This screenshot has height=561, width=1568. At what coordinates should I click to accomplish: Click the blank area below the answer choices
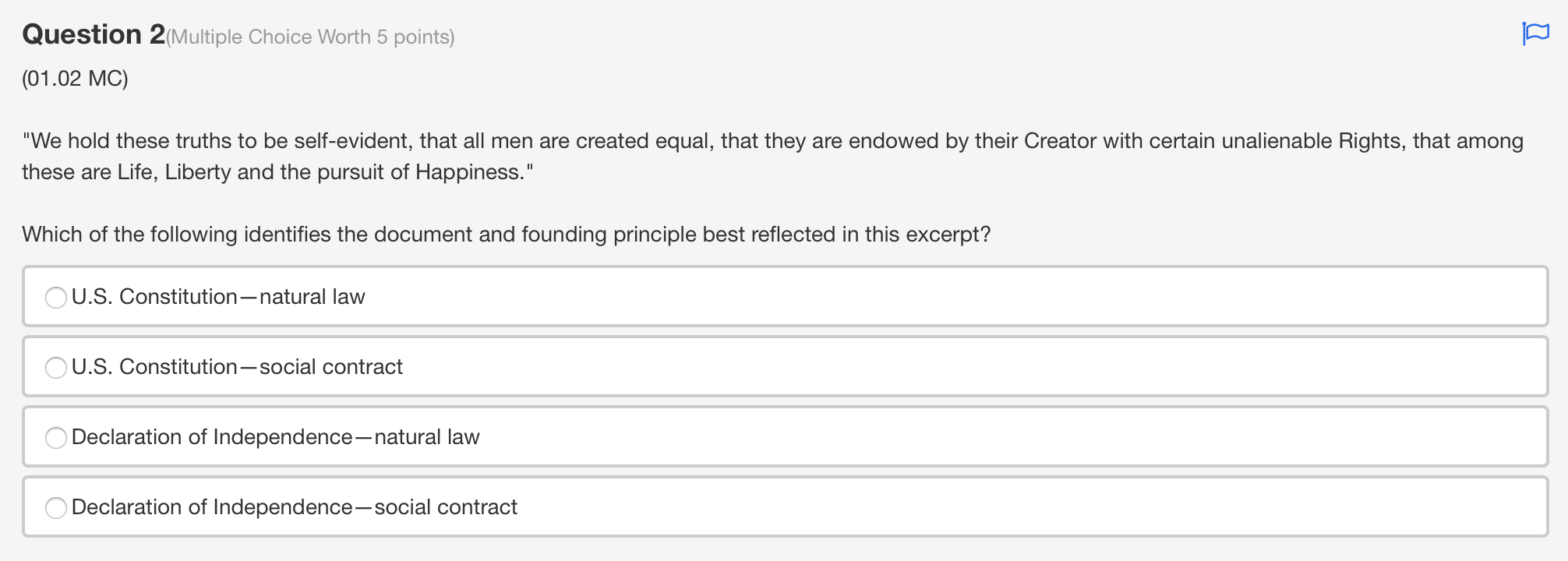coord(779,549)
